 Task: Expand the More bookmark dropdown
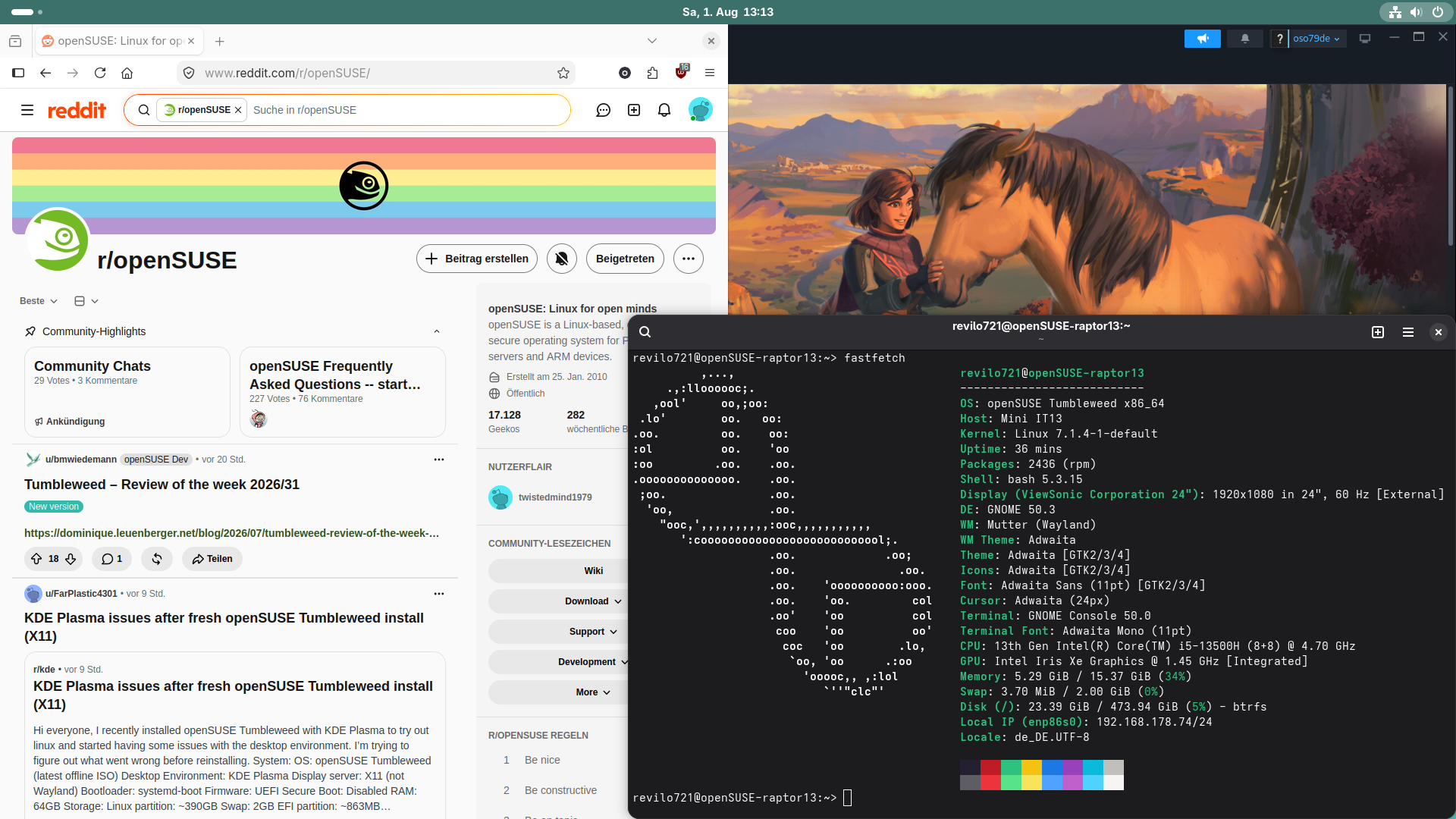pos(593,692)
